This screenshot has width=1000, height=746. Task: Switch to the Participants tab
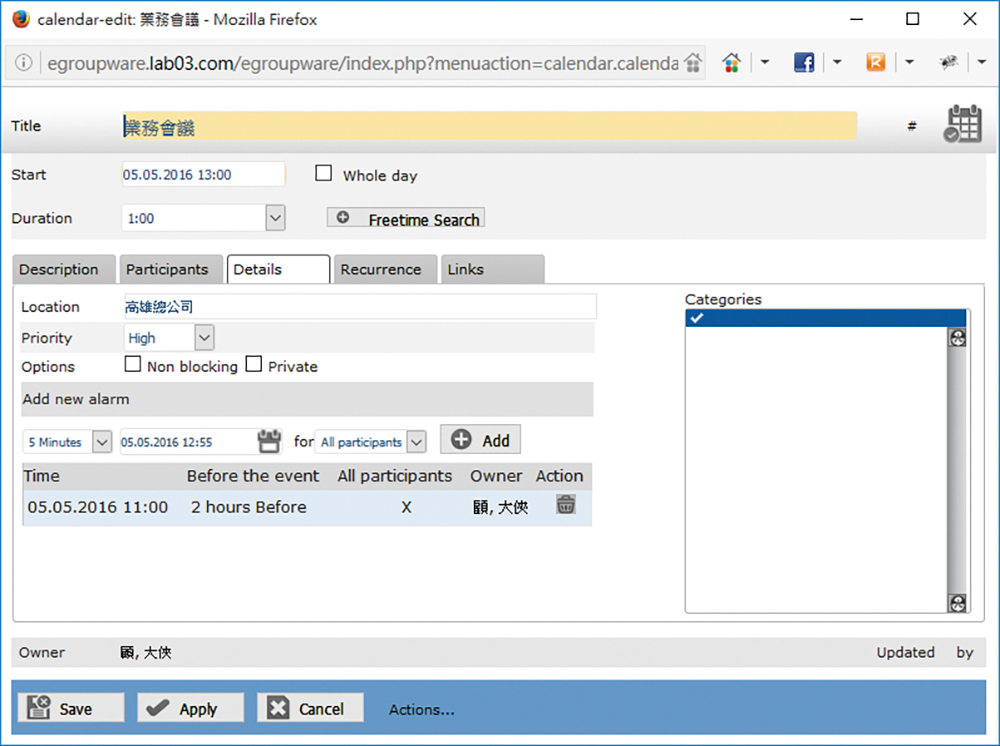click(x=171, y=269)
